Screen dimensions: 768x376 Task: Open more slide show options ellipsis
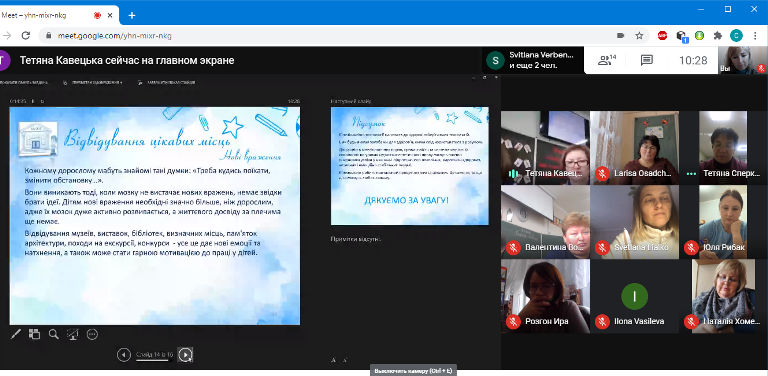(92, 334)
